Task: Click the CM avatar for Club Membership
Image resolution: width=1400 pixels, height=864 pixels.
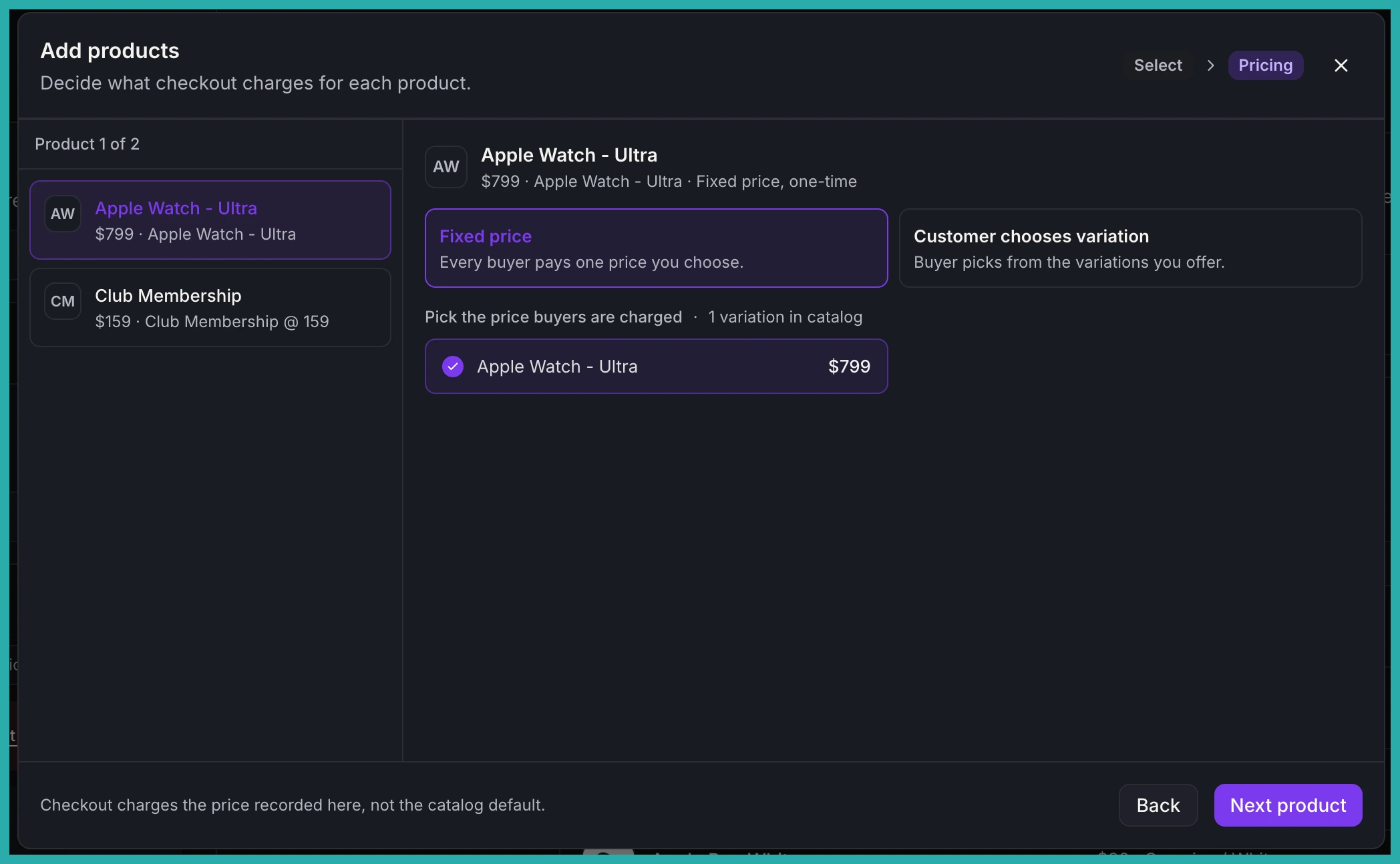Action: [x=63, y=301]
